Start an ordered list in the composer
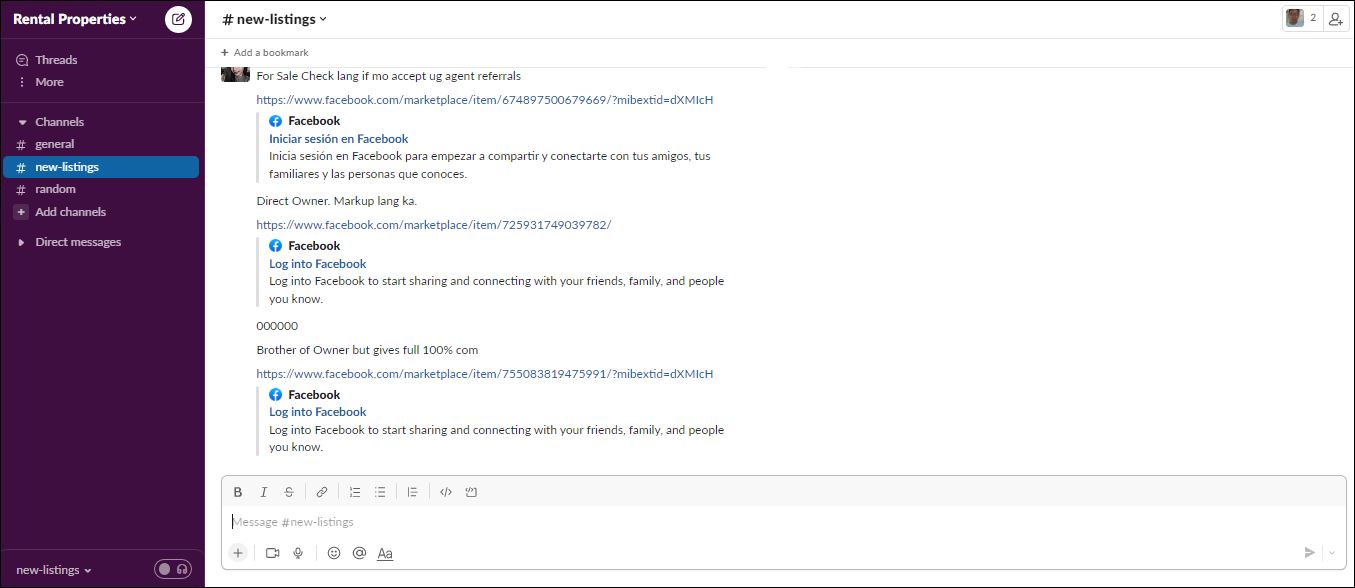Viewport: 1355px width, 588px height. 354,492
